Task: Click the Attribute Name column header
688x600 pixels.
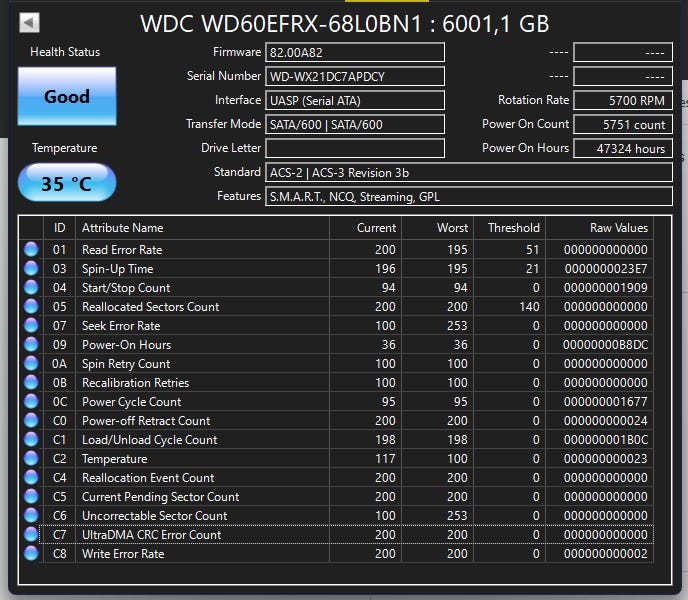Action: pos(202,228)
